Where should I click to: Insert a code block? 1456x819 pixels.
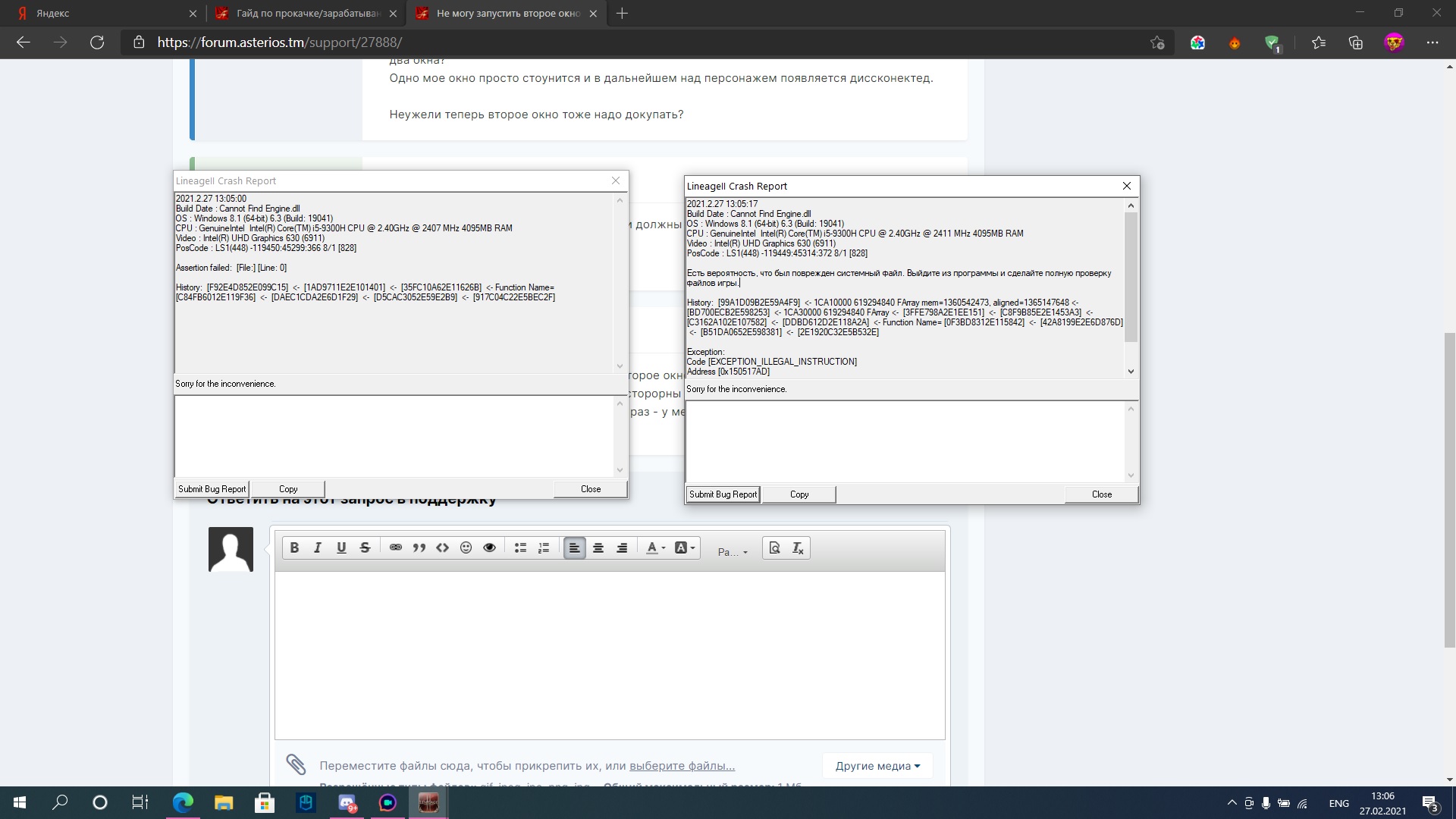click(x=442, y=548)
